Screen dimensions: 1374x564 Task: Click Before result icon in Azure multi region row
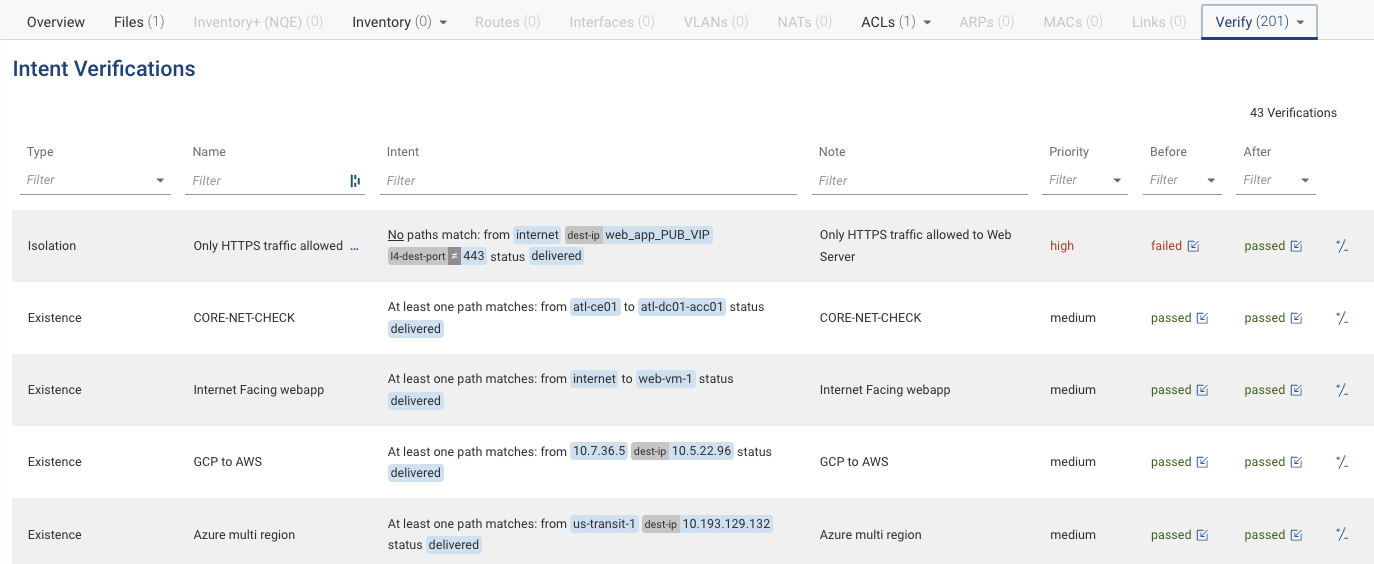pos(1202,535)
